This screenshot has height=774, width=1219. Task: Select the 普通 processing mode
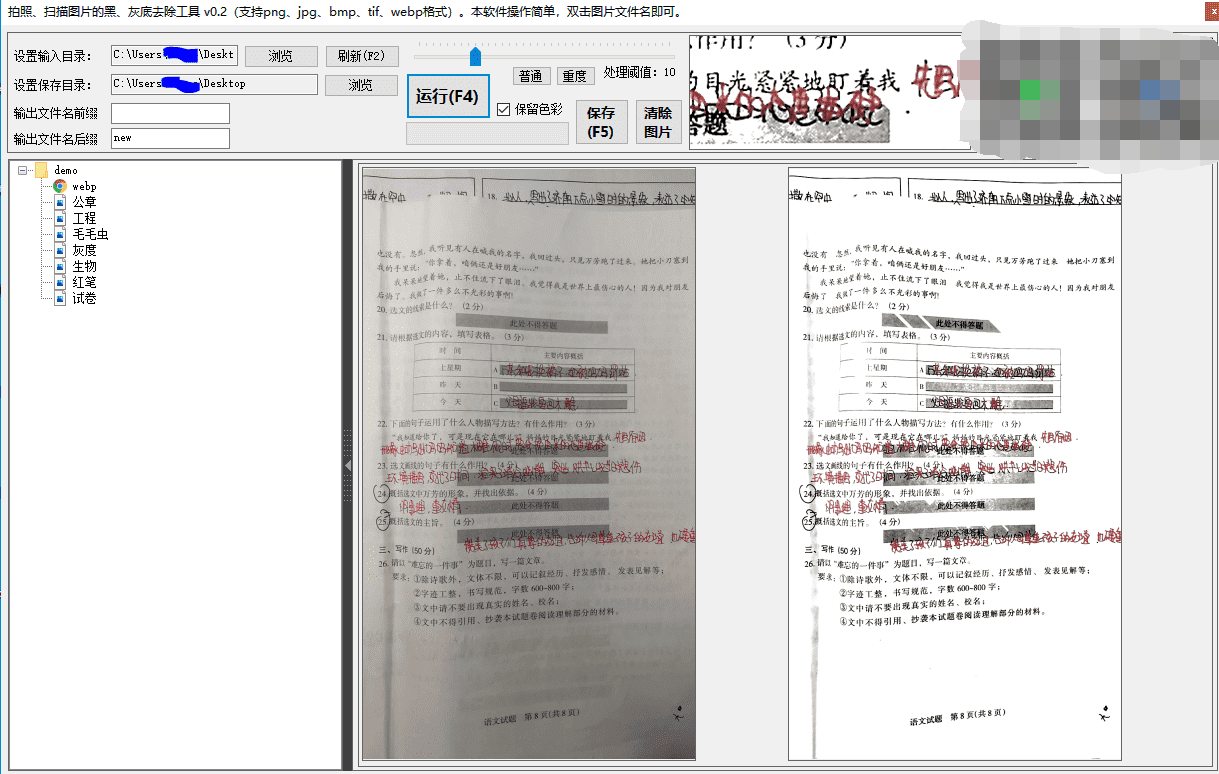click(x=531, y=75)
